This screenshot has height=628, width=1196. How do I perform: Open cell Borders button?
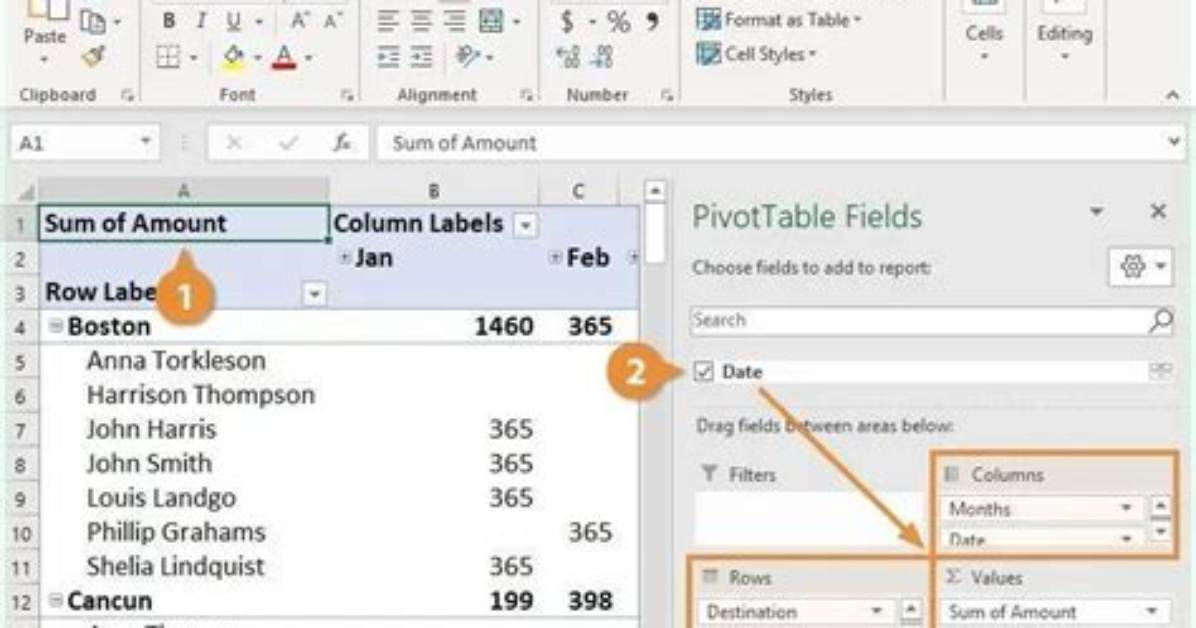coord(168,57)
